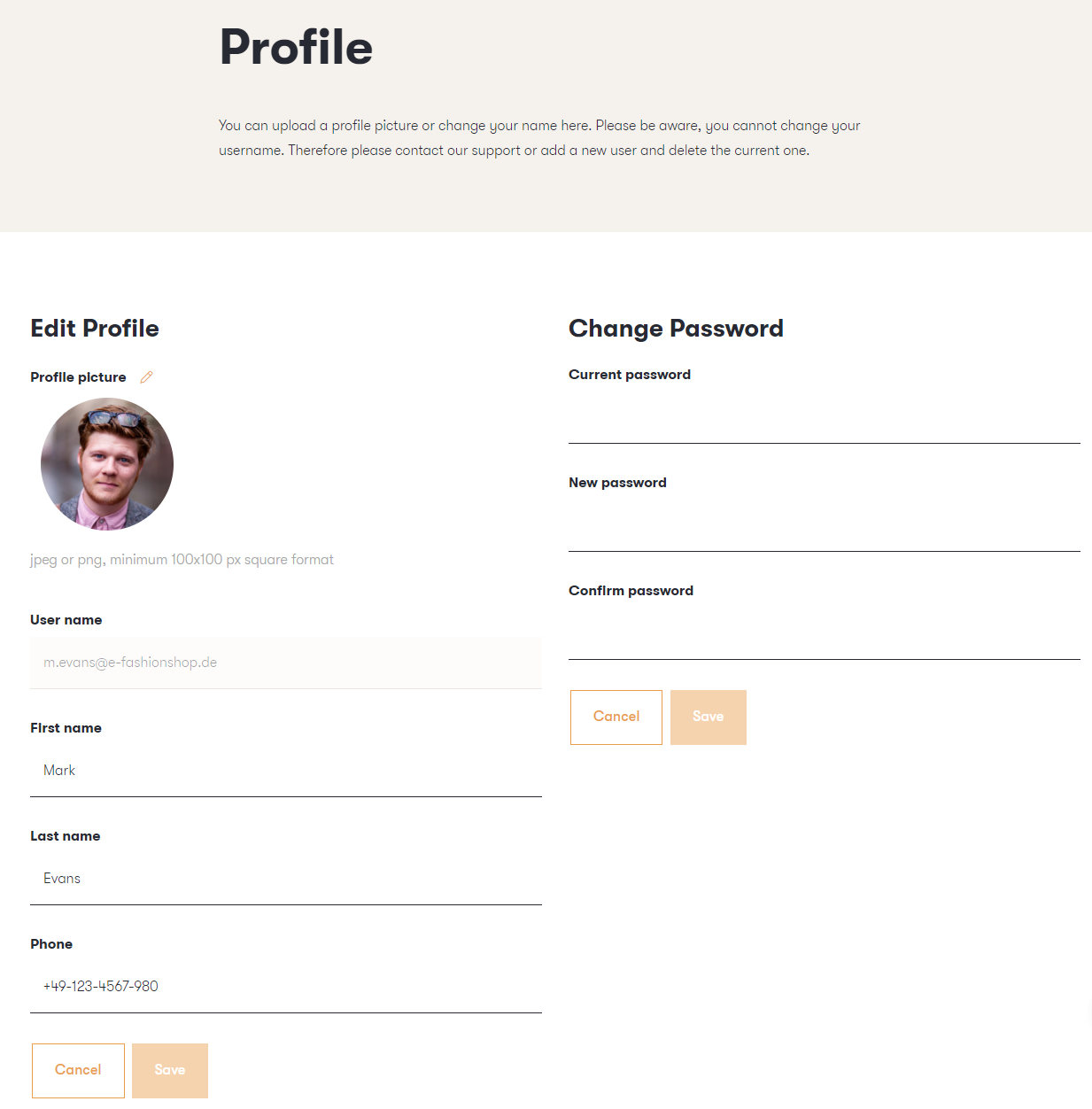1092x1109 pixels.
Task: Click the jpeg or png format hint text
Action: click(182, 560)
